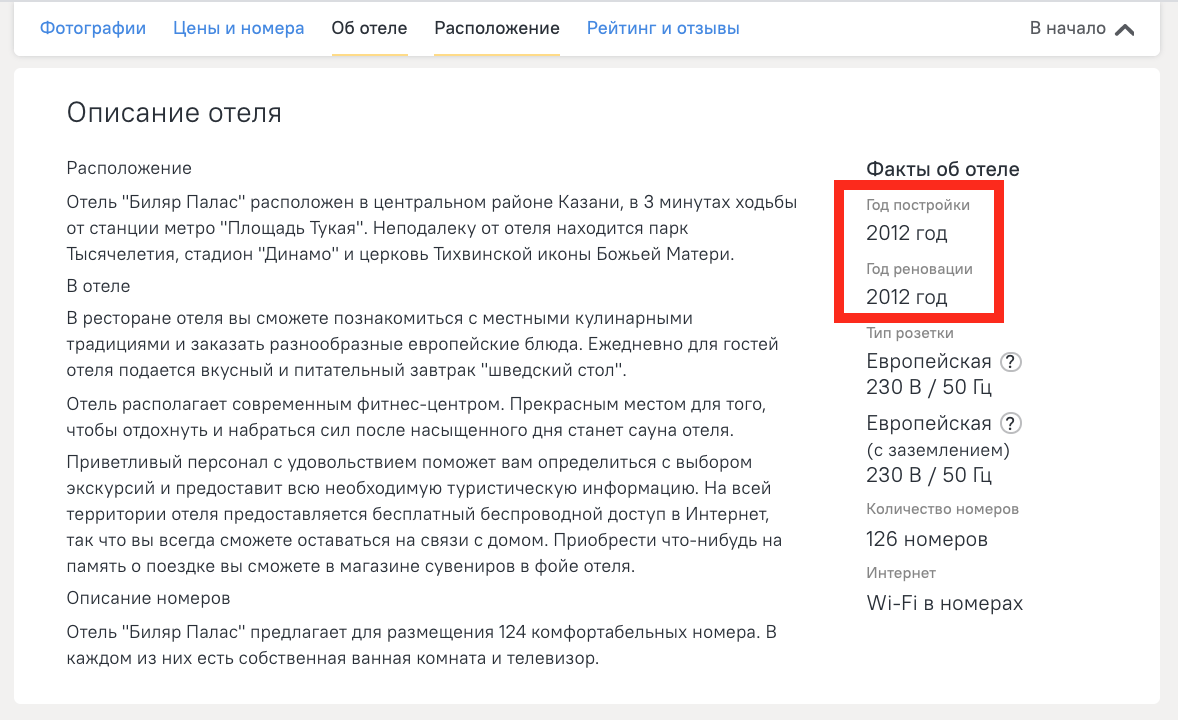Click the Описание номеров subheading

click(x=148, y=598)
